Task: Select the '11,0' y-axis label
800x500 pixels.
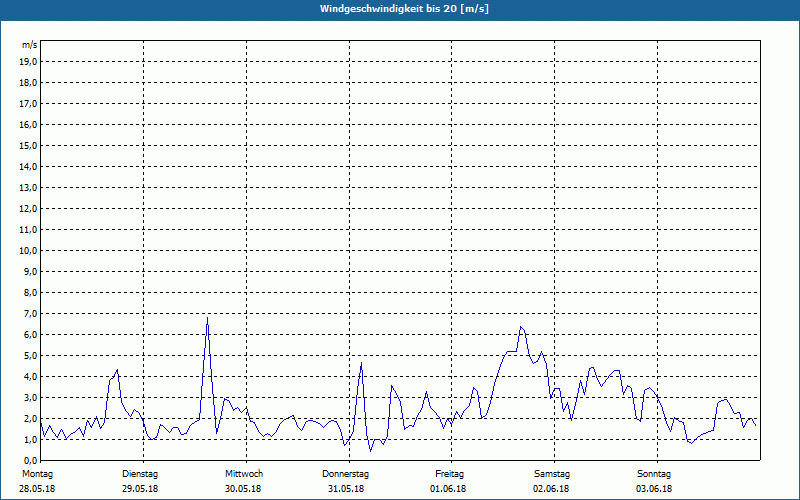Action: click(28, 230)
